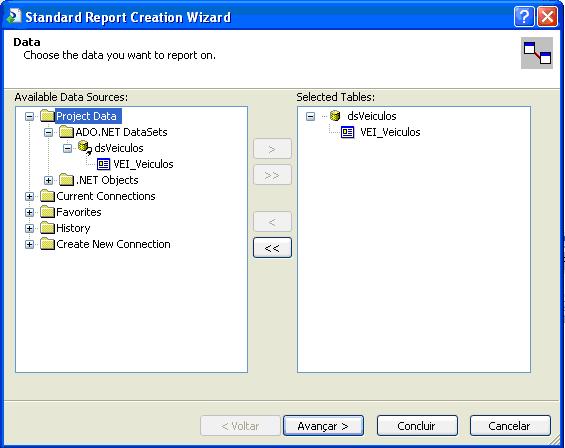Expand the .NET Objects node

48,180
